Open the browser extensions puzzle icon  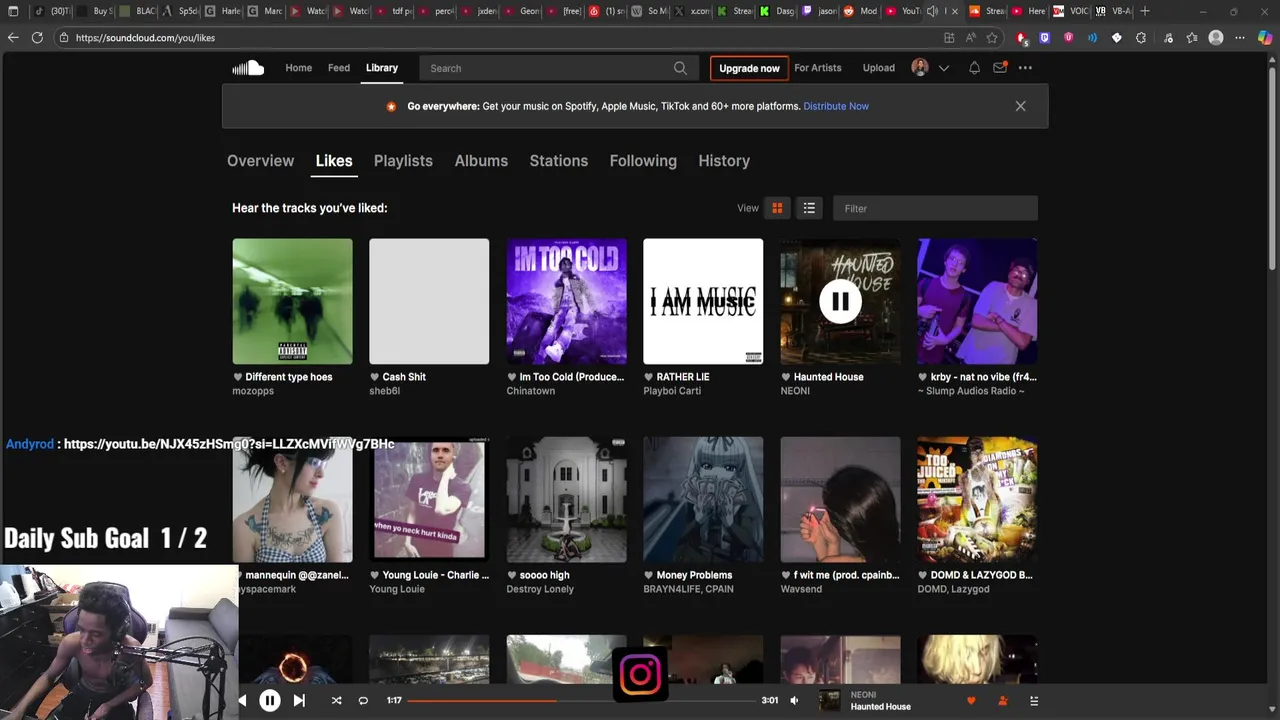click(1142, 37)
